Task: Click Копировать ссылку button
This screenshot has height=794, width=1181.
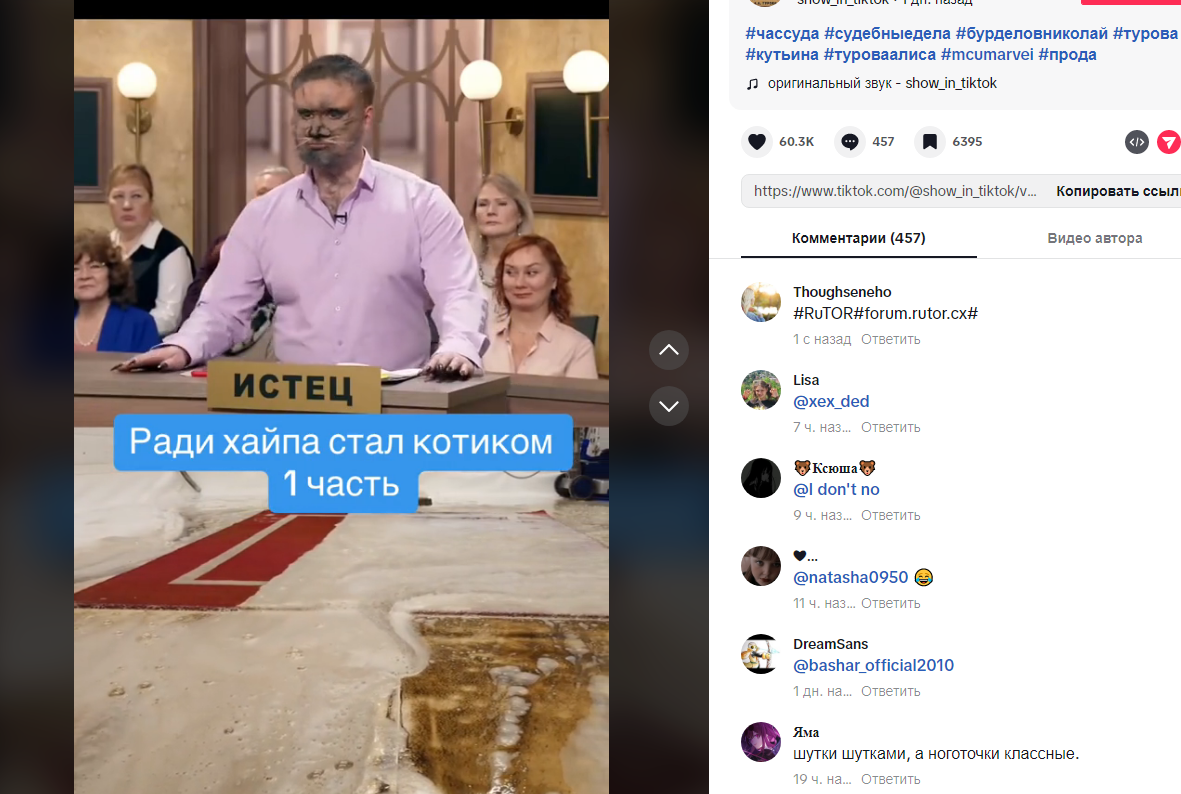Action: 1118,191
